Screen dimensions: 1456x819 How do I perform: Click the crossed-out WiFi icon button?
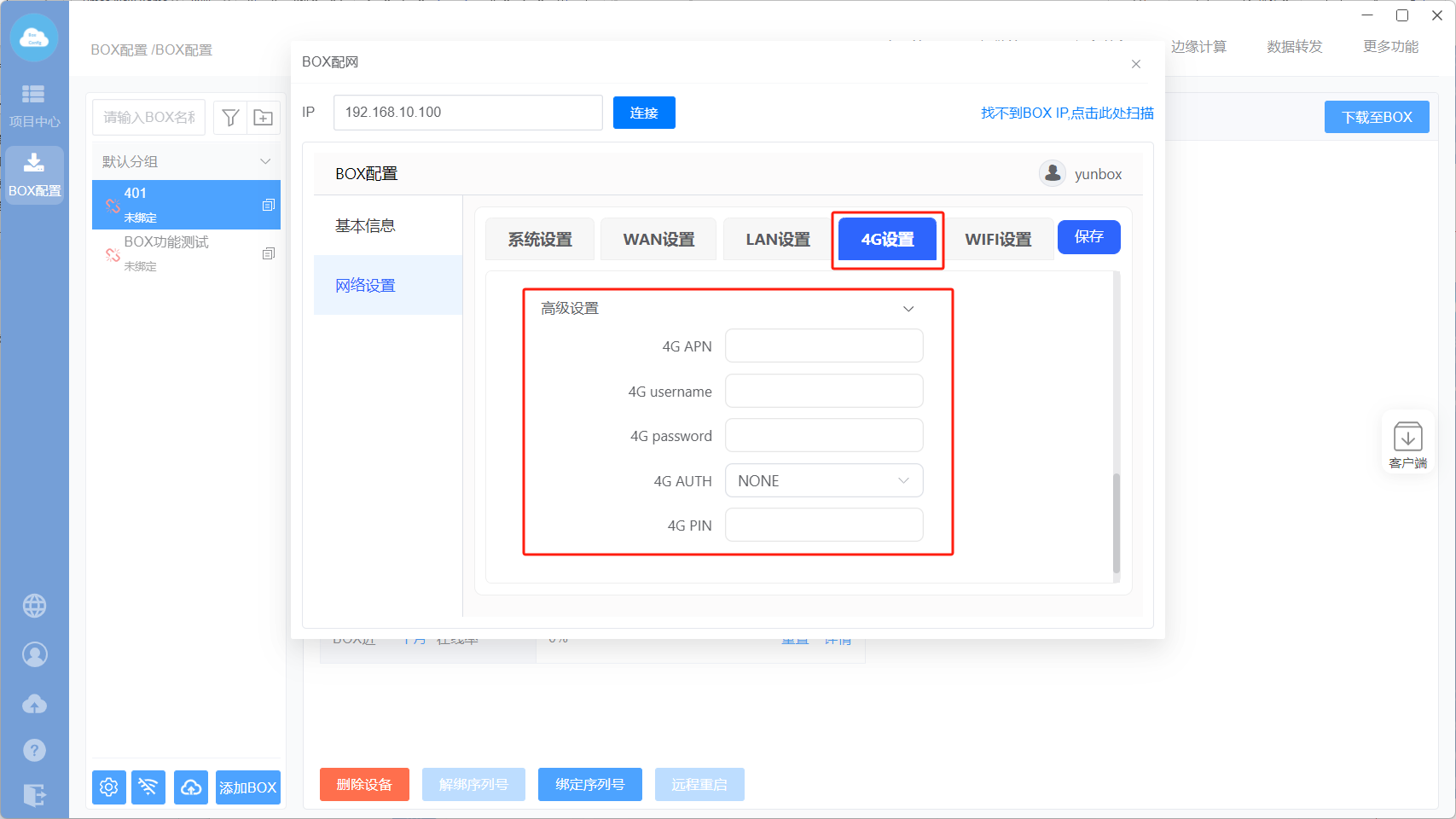click(149, 787)
